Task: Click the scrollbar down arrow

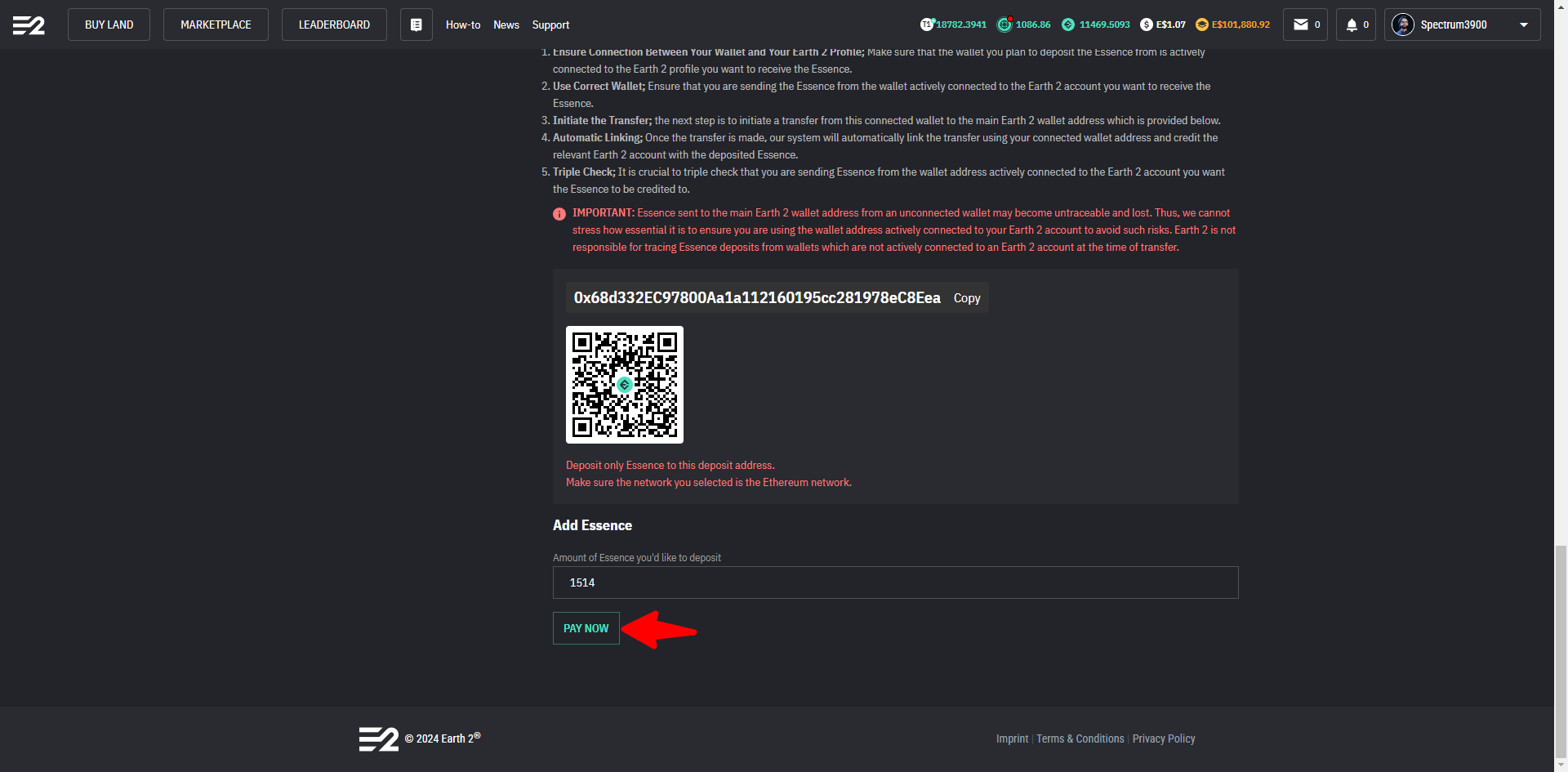Action: pos(1561,765)
